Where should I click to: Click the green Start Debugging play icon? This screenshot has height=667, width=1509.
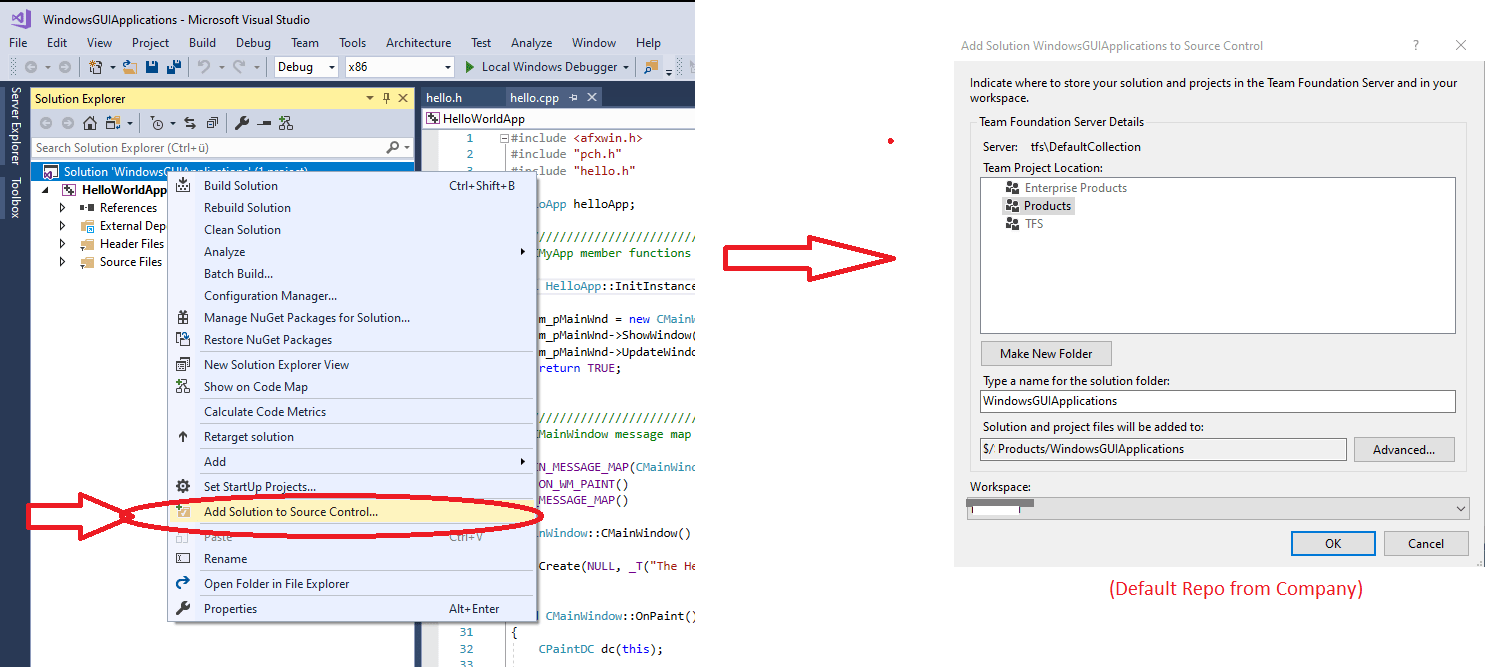coord(471,67)
